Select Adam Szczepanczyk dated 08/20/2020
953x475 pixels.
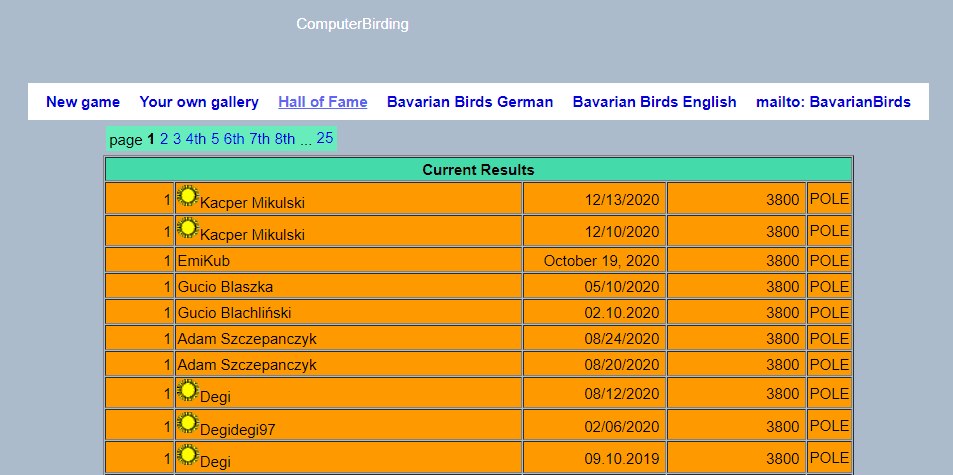247,365
